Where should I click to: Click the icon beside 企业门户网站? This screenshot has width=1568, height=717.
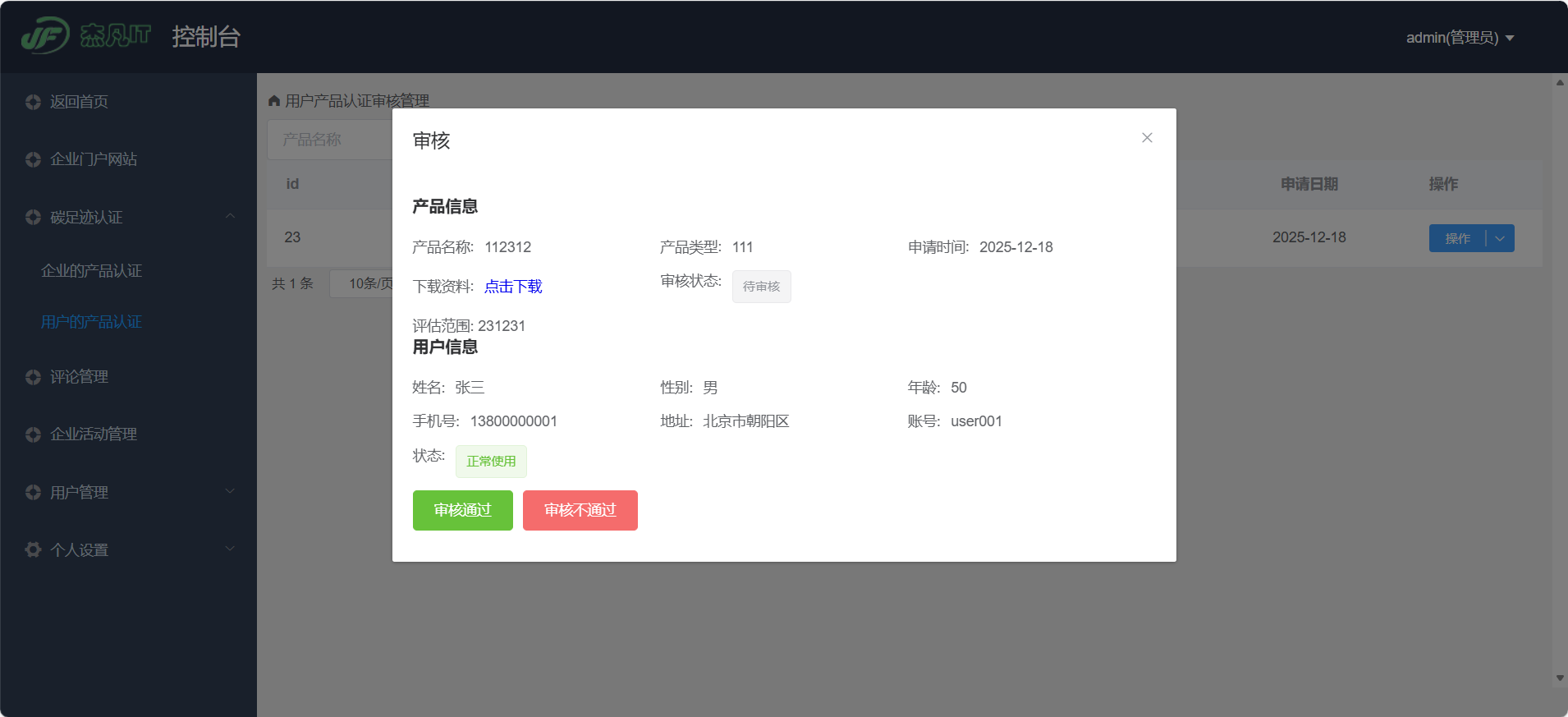[x=33, y=159]
